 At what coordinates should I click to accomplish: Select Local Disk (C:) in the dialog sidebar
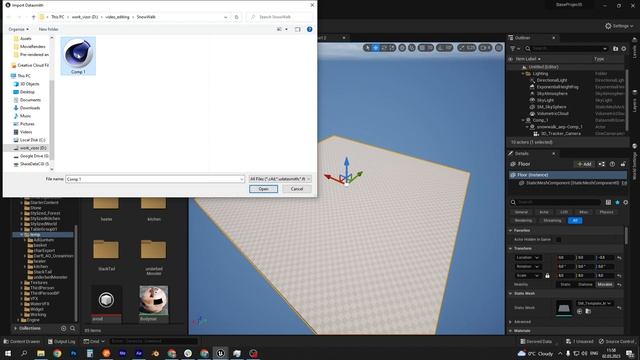pos(32,140)
